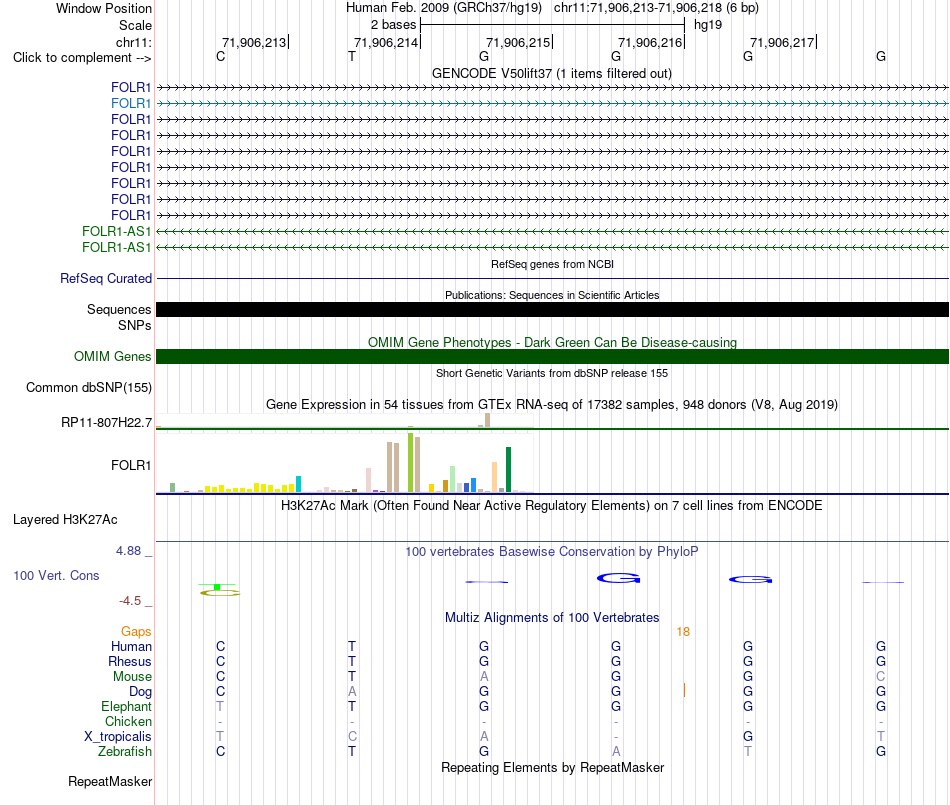
Task: Click the 'hg19' label beside scale bar
Action: [x=708, y=25]
